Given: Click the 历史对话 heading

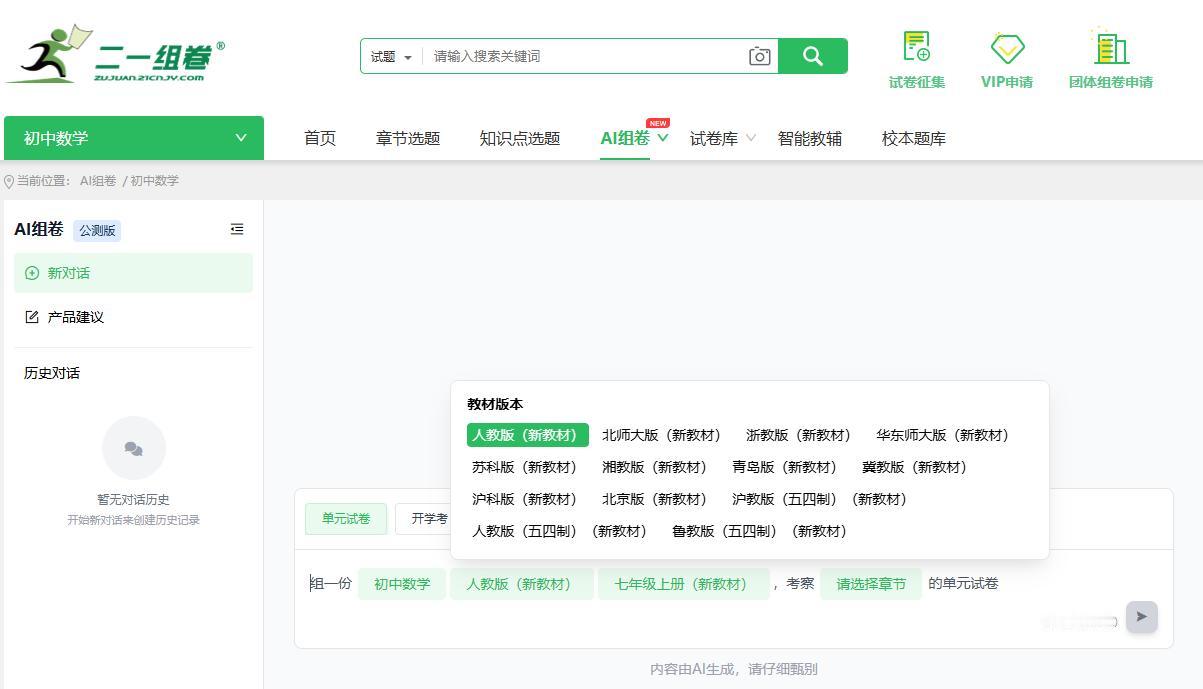Looking at the screenshot, I should (52, 373).
